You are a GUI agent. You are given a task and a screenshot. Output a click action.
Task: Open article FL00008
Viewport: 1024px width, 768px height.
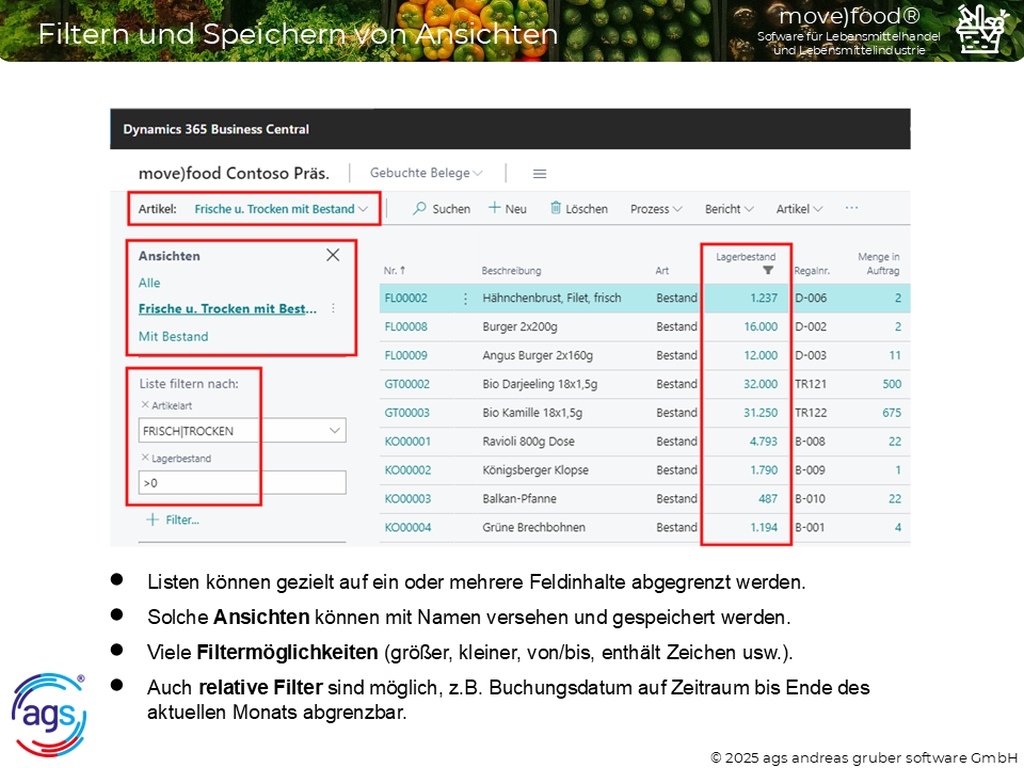[x=406, y=327]
